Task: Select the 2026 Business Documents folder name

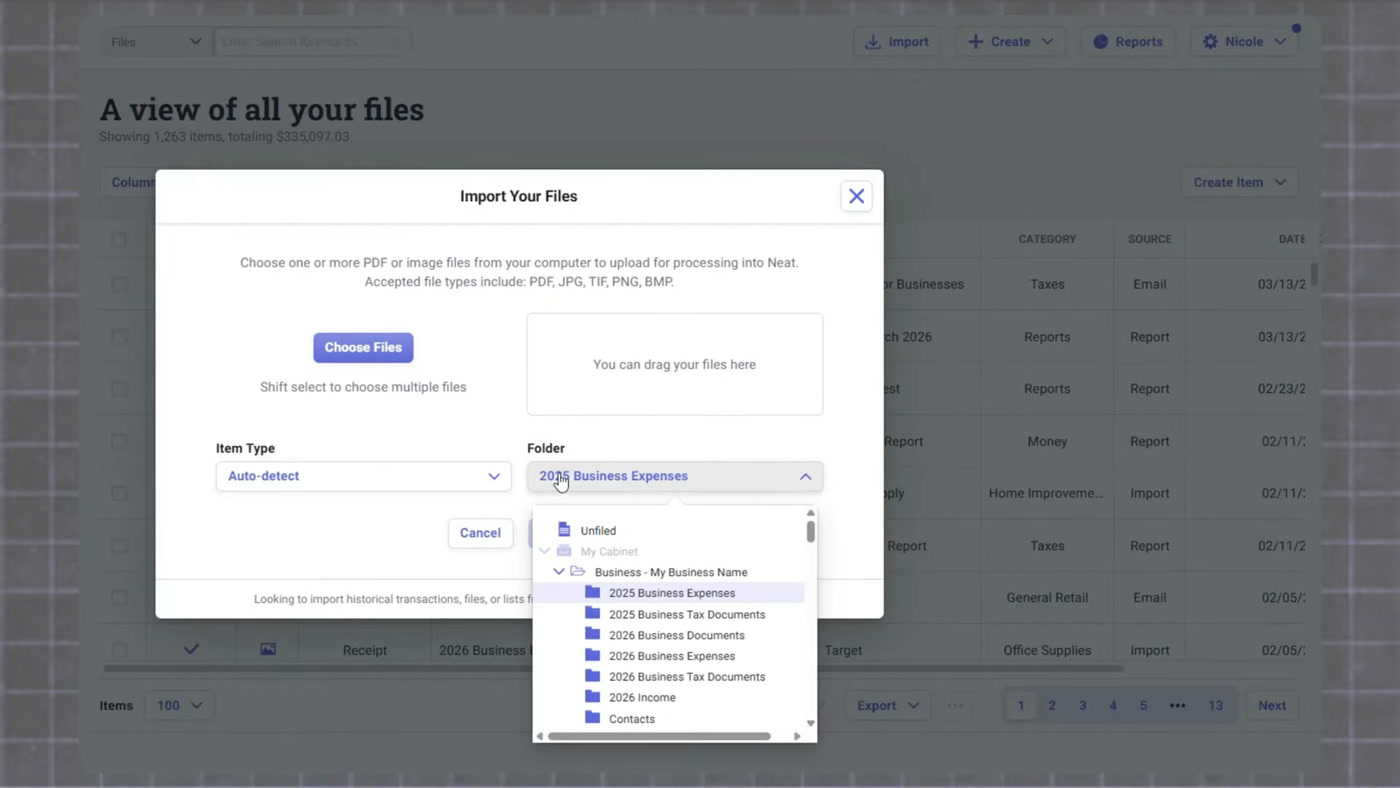Action: pyautogui.click(x=677, y=635)
